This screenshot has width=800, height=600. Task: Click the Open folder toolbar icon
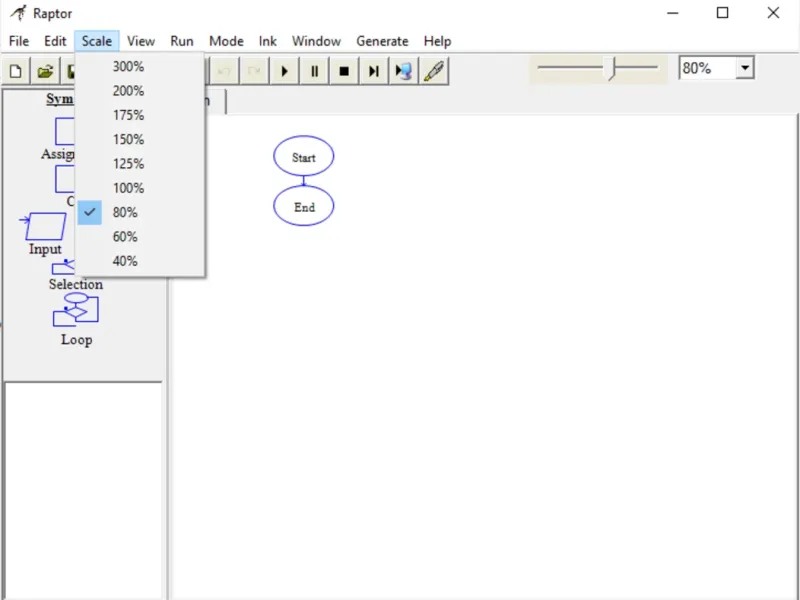(45, 71)
